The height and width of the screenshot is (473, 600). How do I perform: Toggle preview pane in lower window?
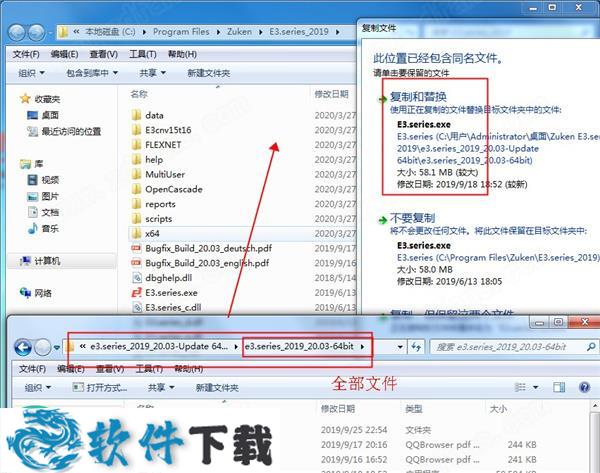(559, 387)
